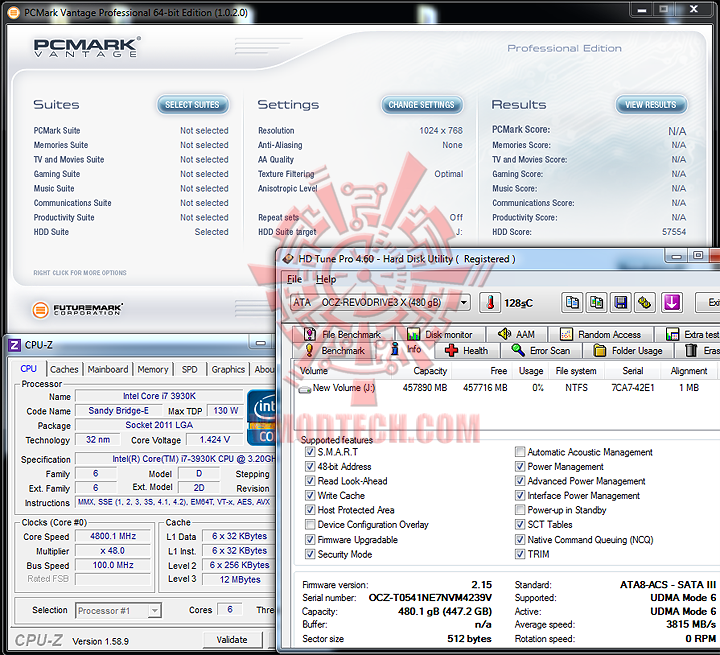
Task: Click the purple down-arrow minimize-to-tray icon
Action: click(x=672, y=303)
